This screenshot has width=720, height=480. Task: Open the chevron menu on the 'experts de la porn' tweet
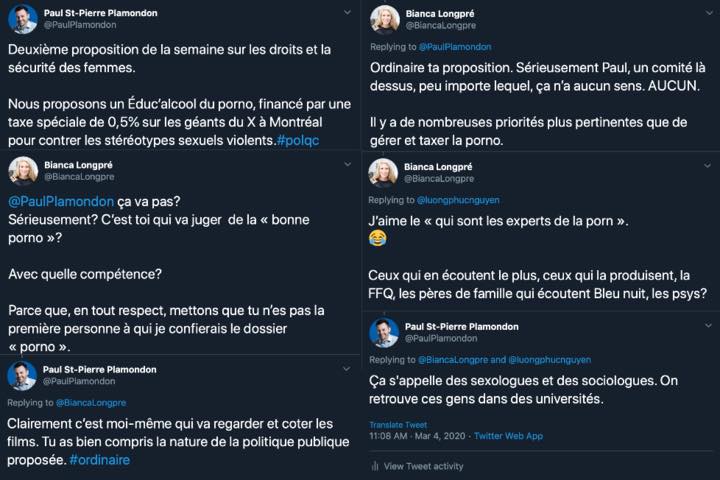tap(707, 165)
